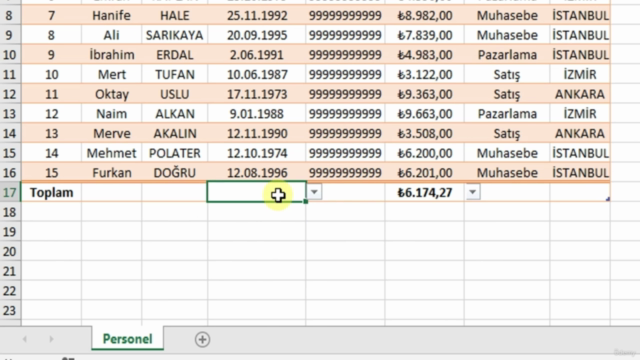Screen dimensions: 640x360
Task: Select birthdate cell 2.06.1991
Action: click(256, 55)
